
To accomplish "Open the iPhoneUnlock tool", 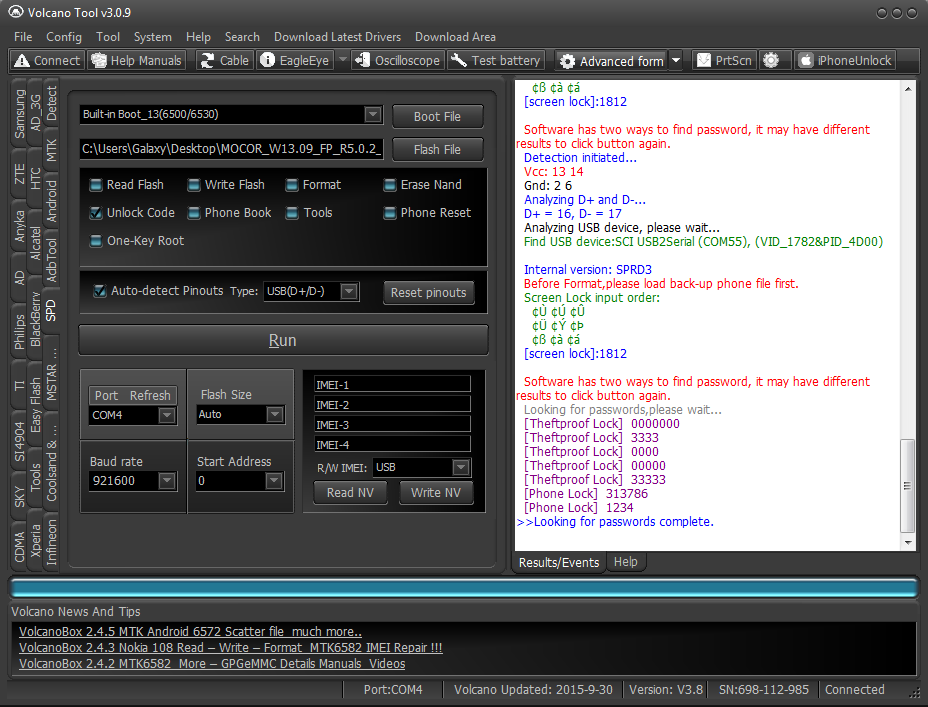I will [x=845, y=61].
